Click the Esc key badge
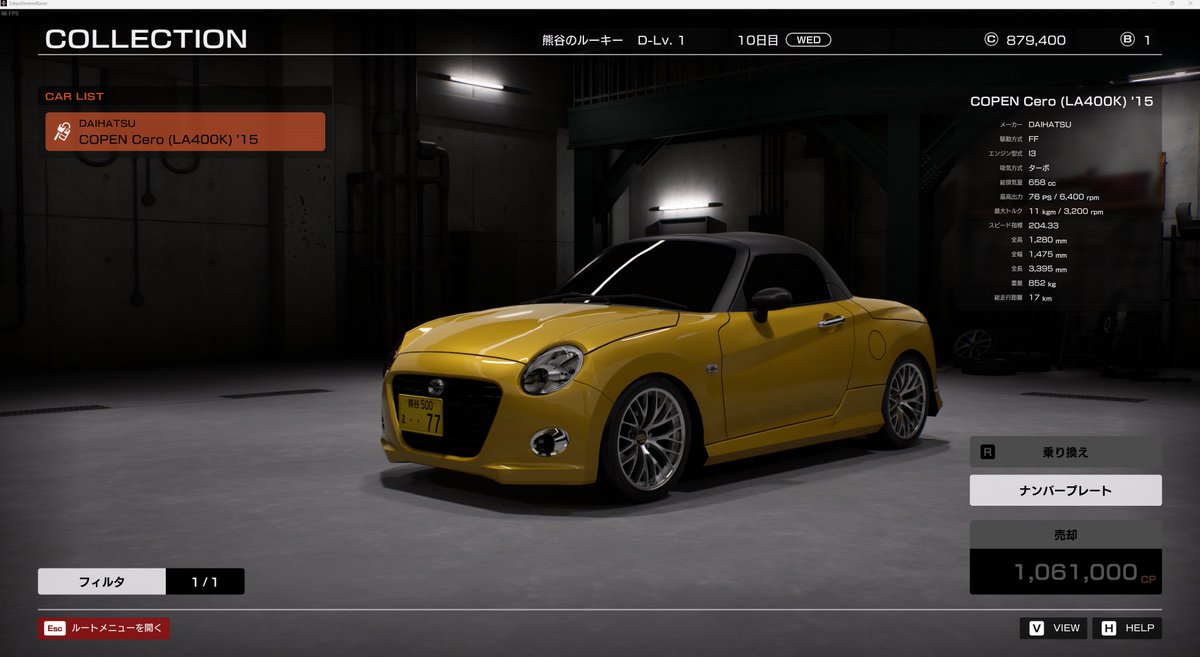Image resolution: width=1200 pixels, height=657 pixels. pyautogui.click(x=55, y=628)
